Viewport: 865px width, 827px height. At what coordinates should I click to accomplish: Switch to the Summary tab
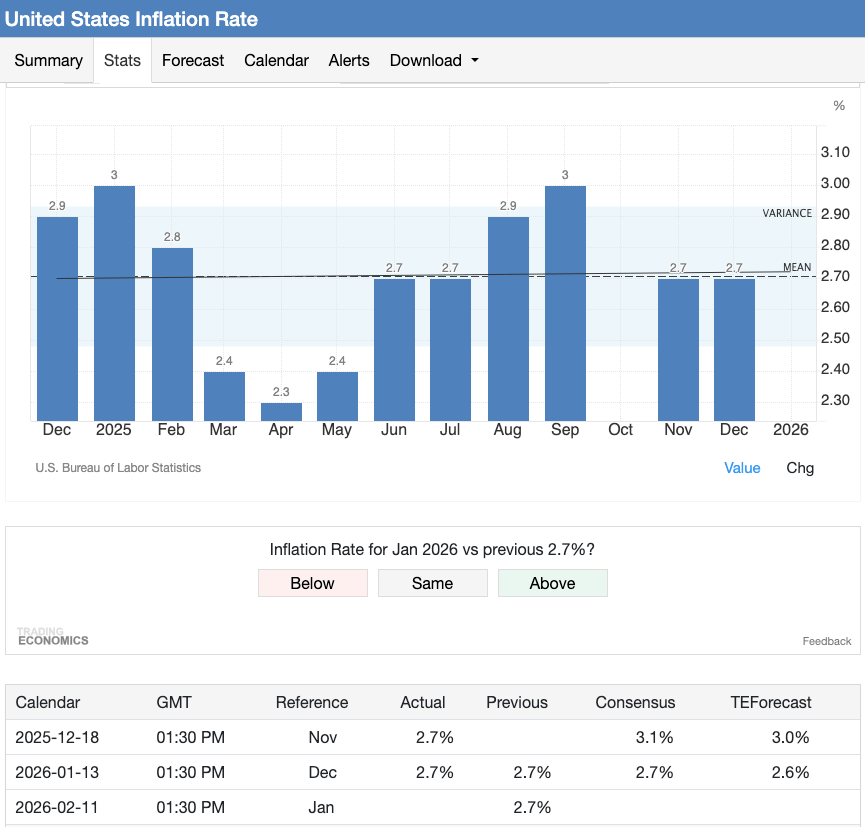tap(48, 61)
